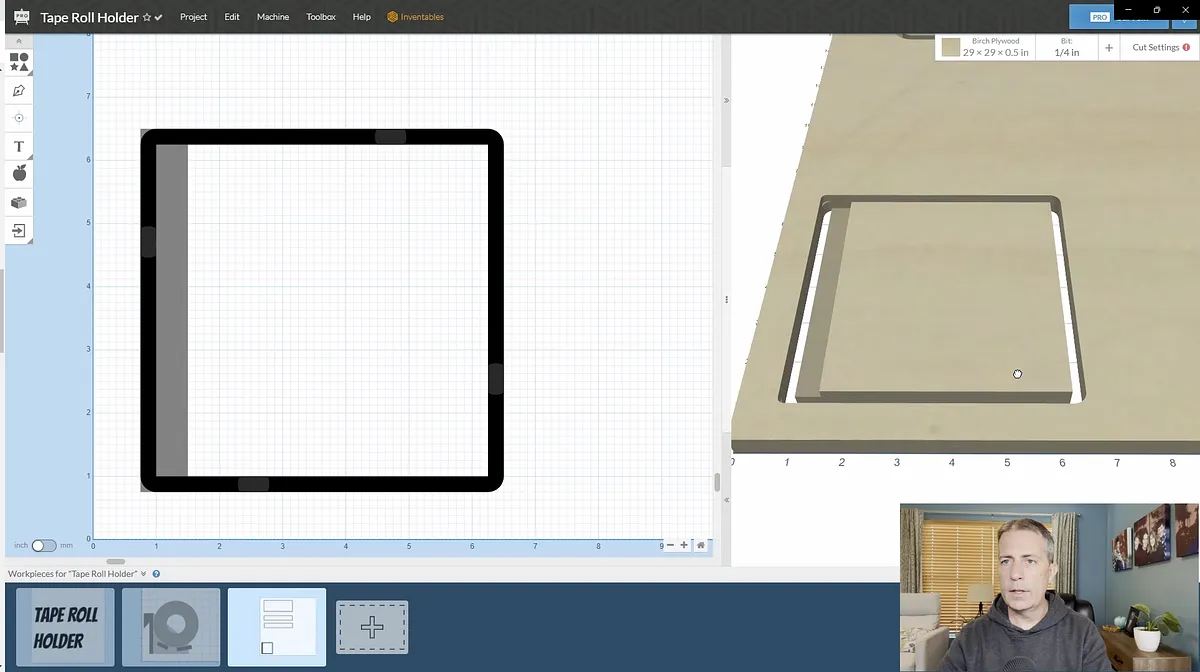Click the vertical scrollbar handle beside the canvas
The height and width of the screenshot is (672, 1200).
click(717, 482)
